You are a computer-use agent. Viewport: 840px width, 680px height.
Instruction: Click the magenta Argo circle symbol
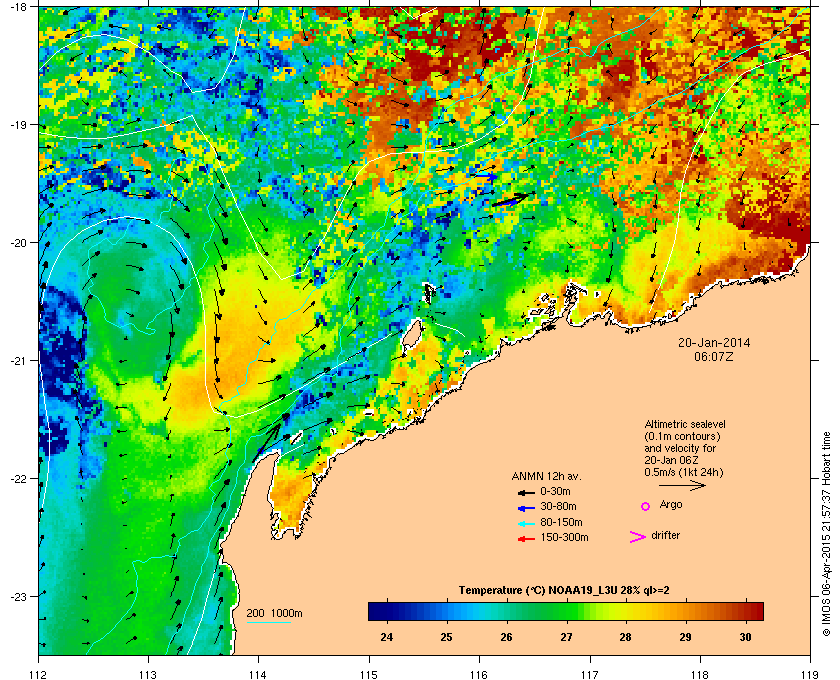click(646, 506)
